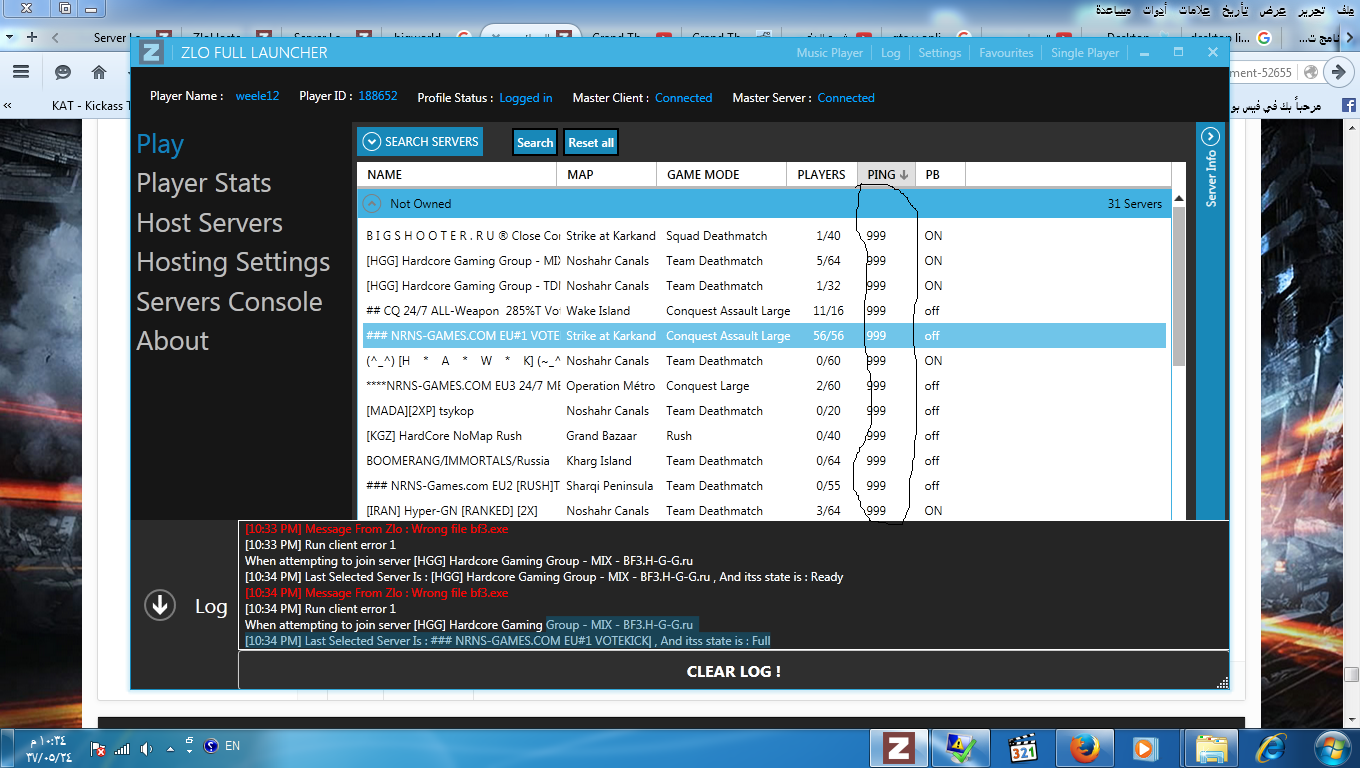Click the Action Center flag tray icon

pos(98,748)
